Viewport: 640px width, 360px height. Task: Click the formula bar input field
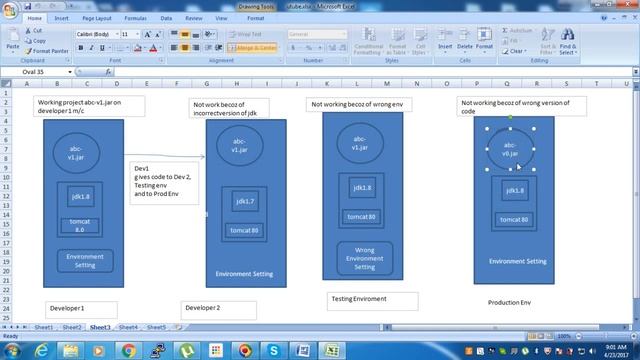tap(372, 72)
